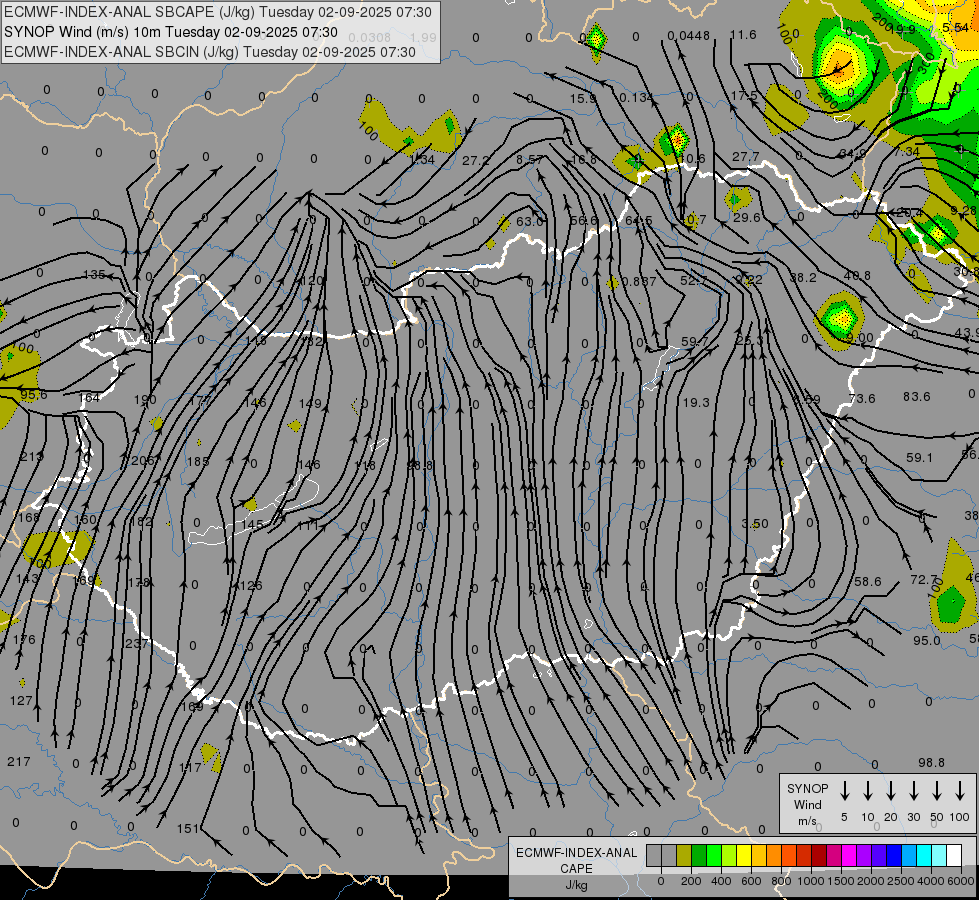Image resolution: width=979 pixels, height=900 pixels.
Task: Click the 20 m/s wind arrow in legend
Action: tap(890, 791)
